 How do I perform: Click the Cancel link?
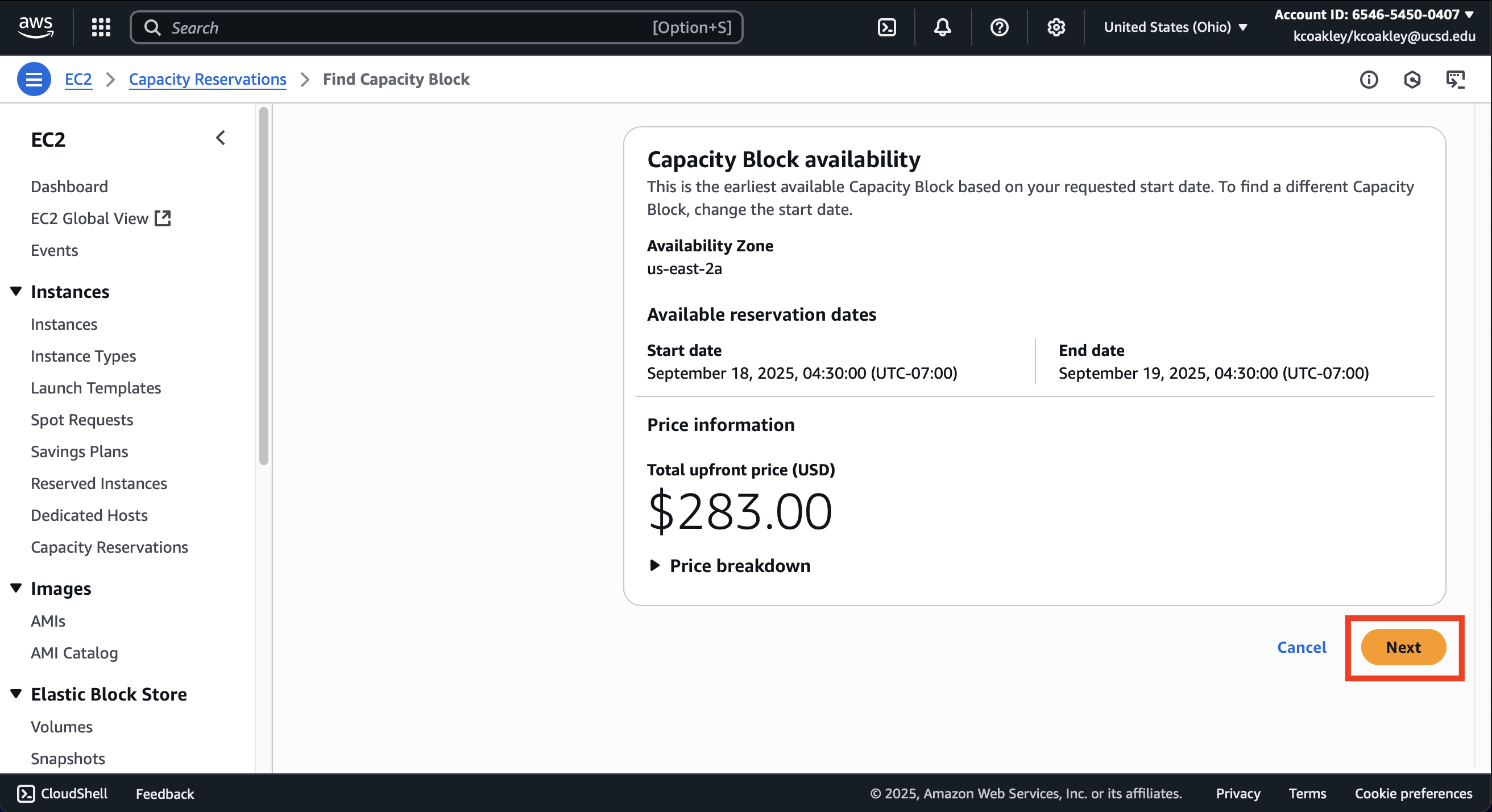tap(1302, 648)
